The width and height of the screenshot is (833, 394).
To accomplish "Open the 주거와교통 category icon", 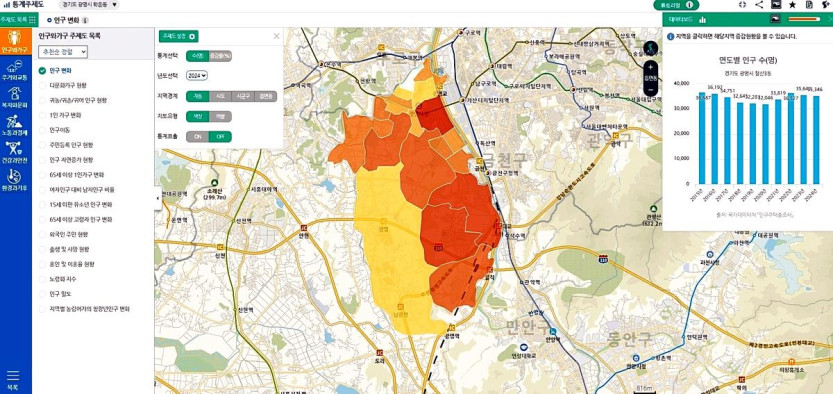I will (x=15, y=70).
